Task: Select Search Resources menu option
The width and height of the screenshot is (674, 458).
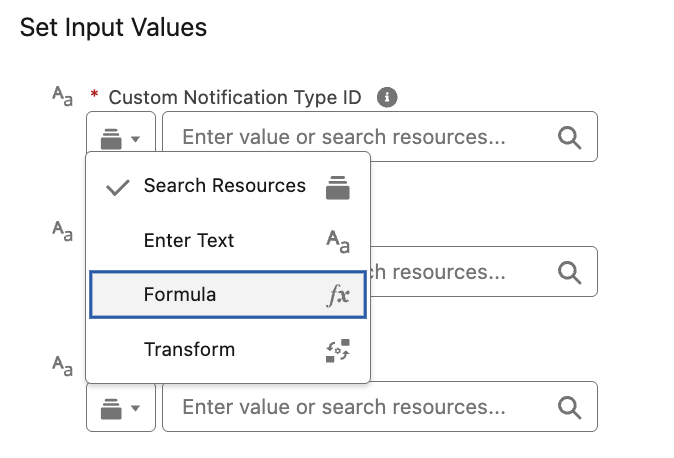Action: point(228,186)
